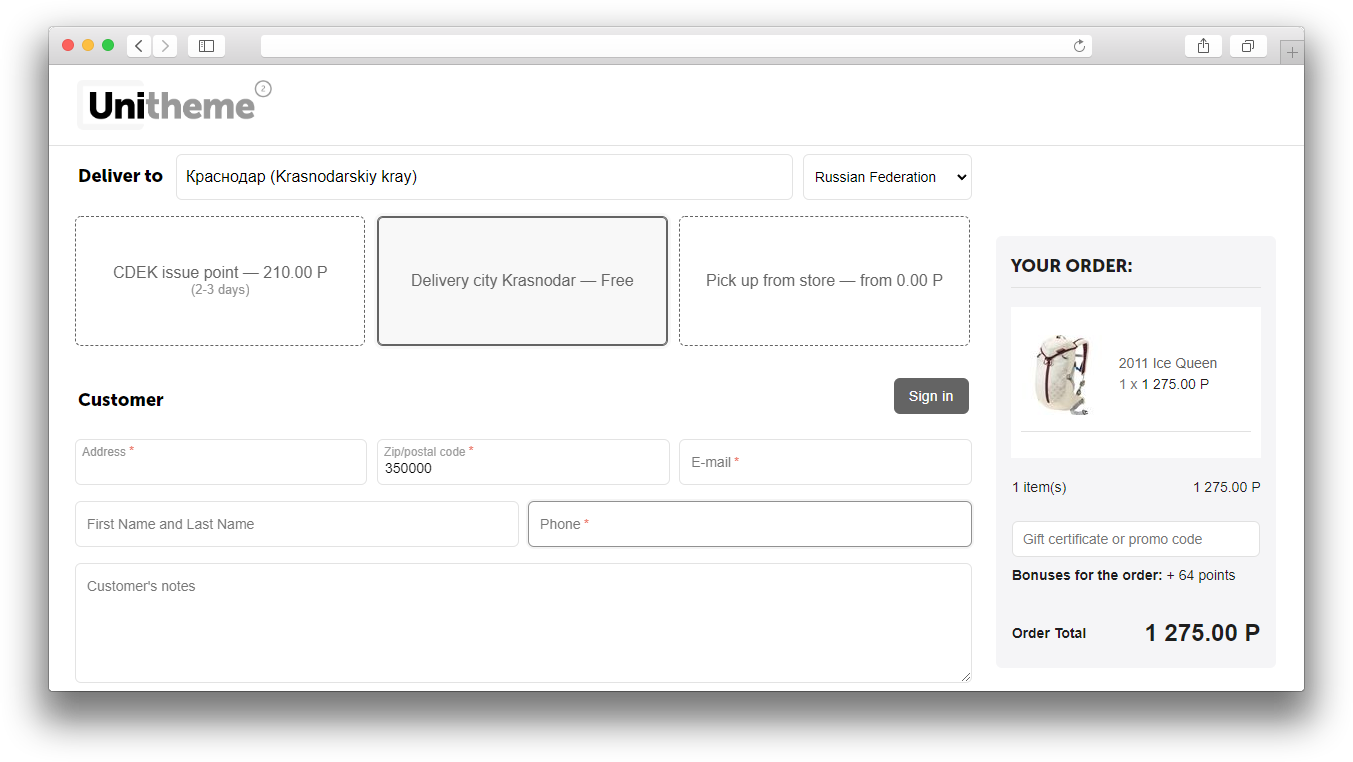Click the Gift certificate or promo code field
Image resolution: width=1353 pixels, height=762 pixels.
[x=1135, y=539]
